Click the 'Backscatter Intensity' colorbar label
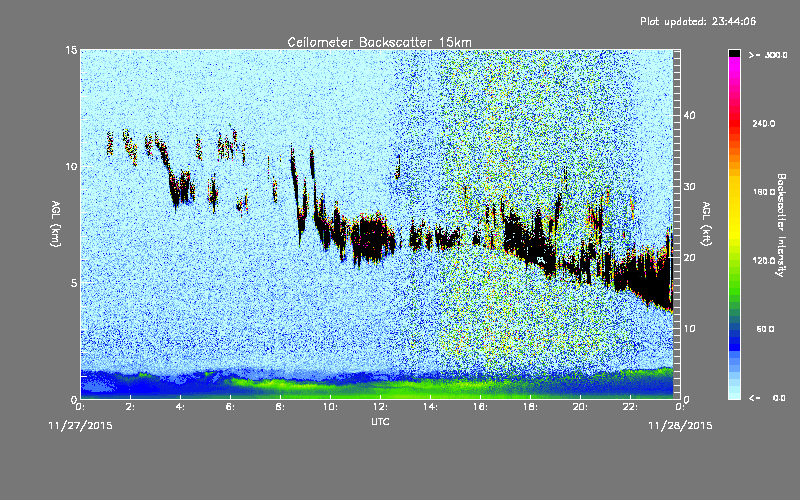 point(781,225)
